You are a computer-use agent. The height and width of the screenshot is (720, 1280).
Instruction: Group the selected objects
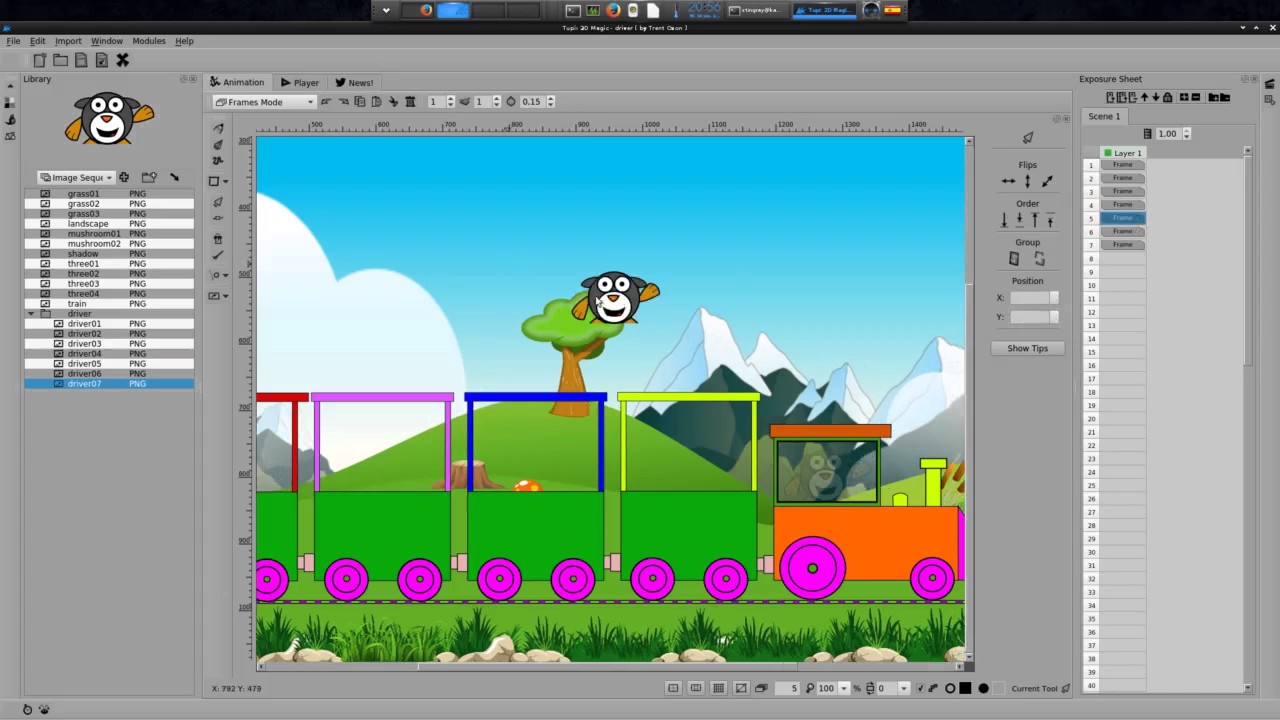pyautogui.click(x=1014, y=258)
